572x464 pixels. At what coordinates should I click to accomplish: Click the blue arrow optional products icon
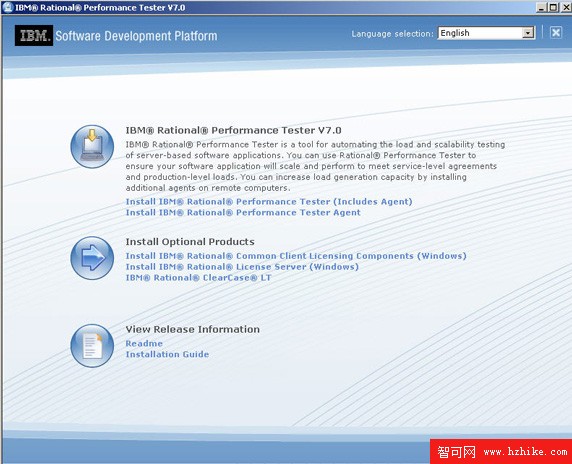92,258
